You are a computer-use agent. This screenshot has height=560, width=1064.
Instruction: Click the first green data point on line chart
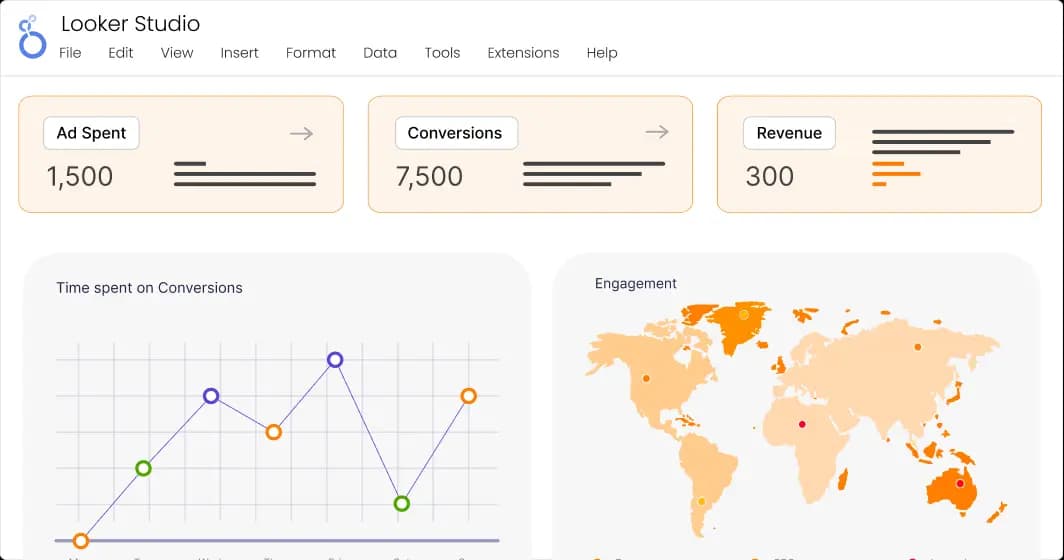143,468
